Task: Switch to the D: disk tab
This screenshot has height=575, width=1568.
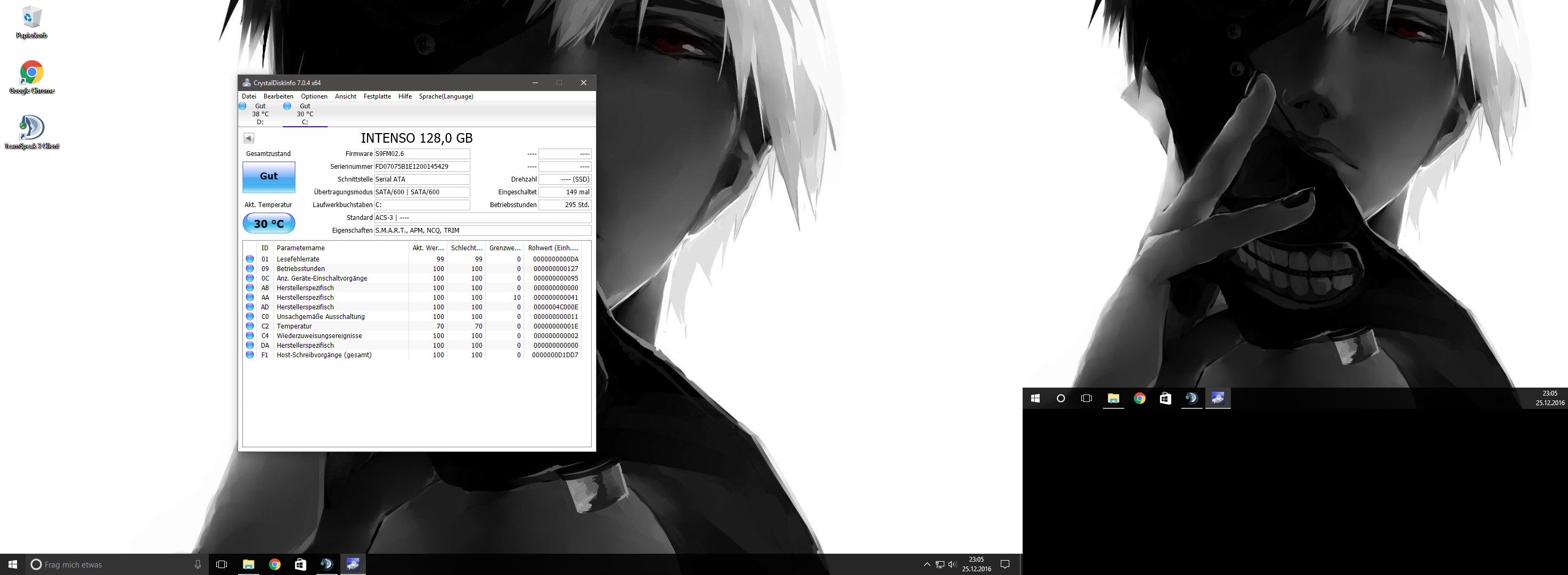Action: [x=260, y=114]
